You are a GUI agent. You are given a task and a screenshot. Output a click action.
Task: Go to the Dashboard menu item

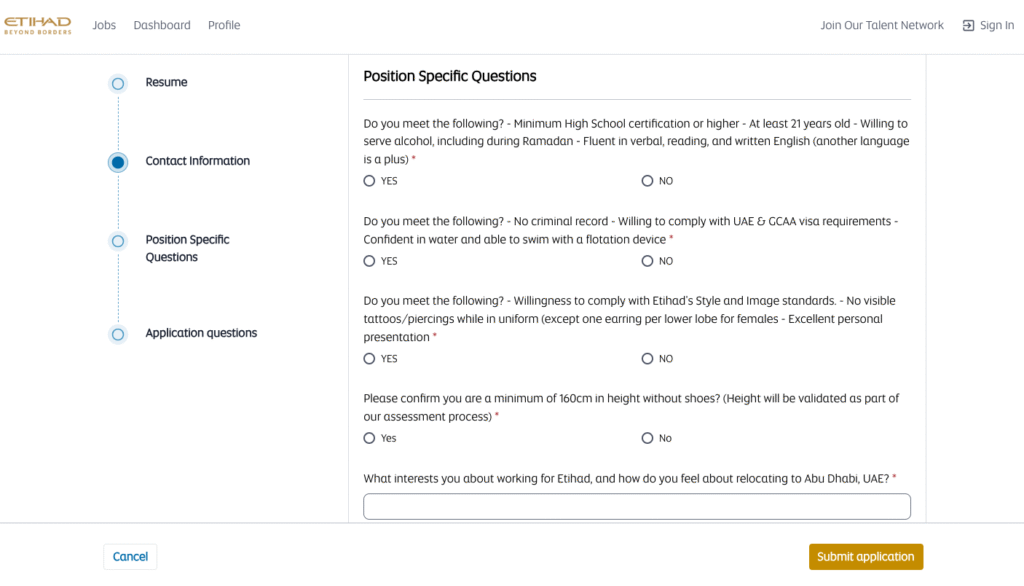(x=162, y=25)
